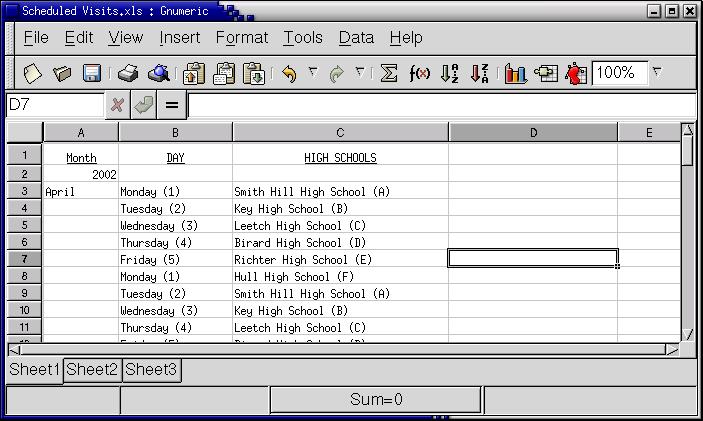Select the cell containing 2002
This screenshot has width=703, height=421.
[x=81, y=174]
